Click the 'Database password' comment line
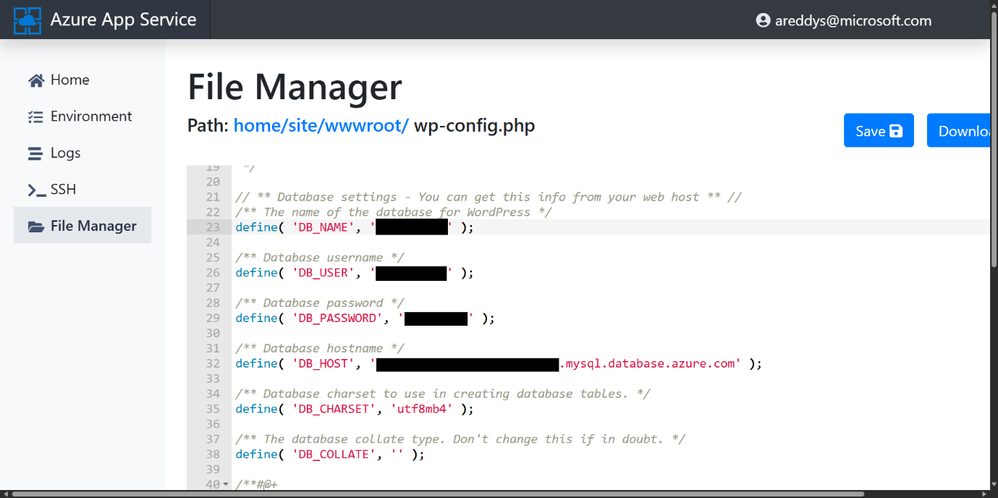 tap(320, 303)
